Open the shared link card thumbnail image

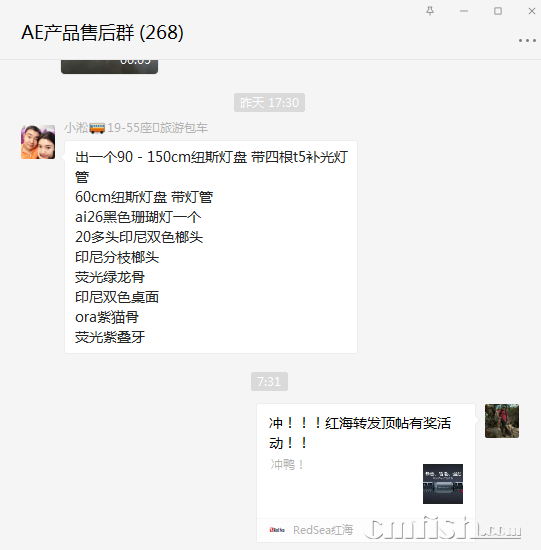tap(443, 484)
